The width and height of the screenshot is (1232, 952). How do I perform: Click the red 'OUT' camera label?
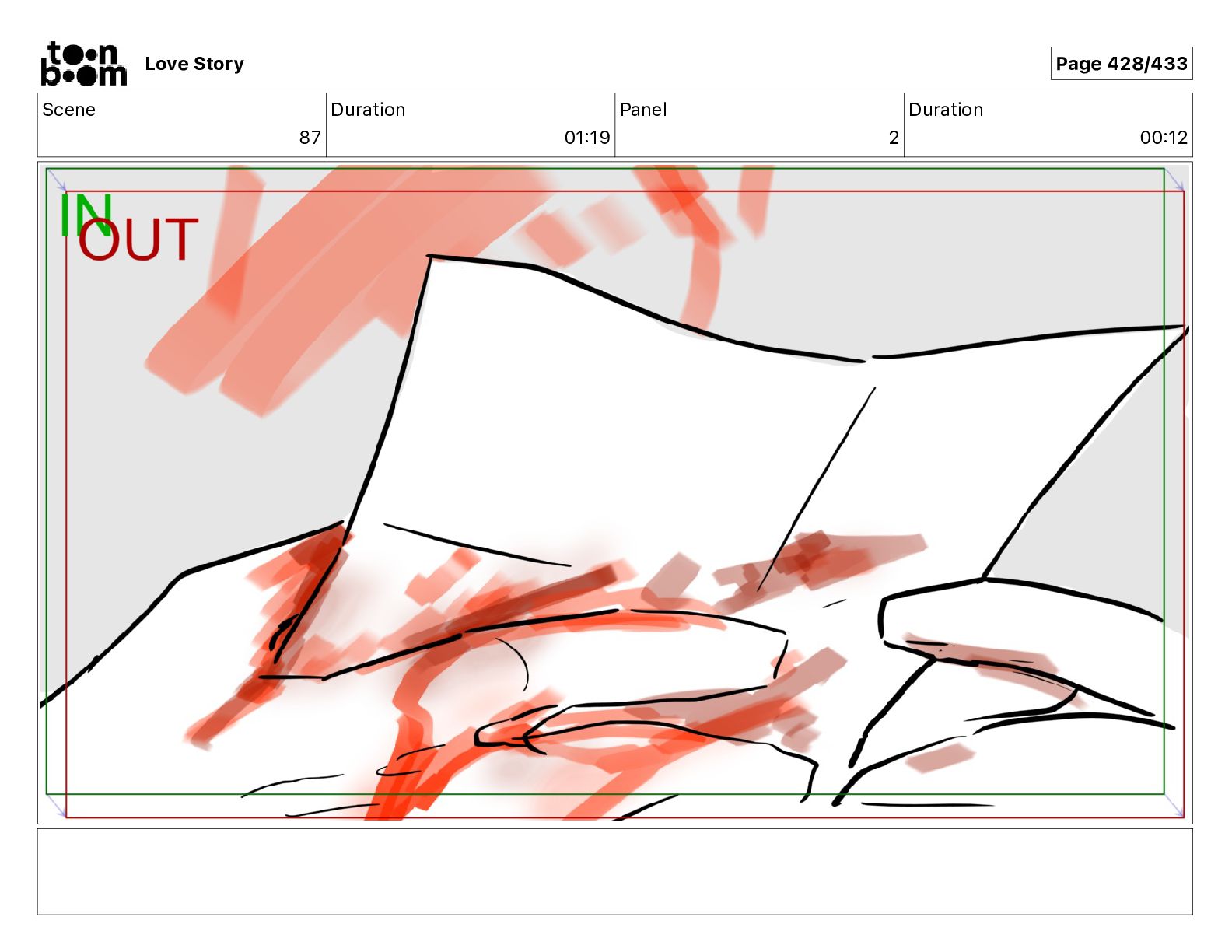[138, 240]
